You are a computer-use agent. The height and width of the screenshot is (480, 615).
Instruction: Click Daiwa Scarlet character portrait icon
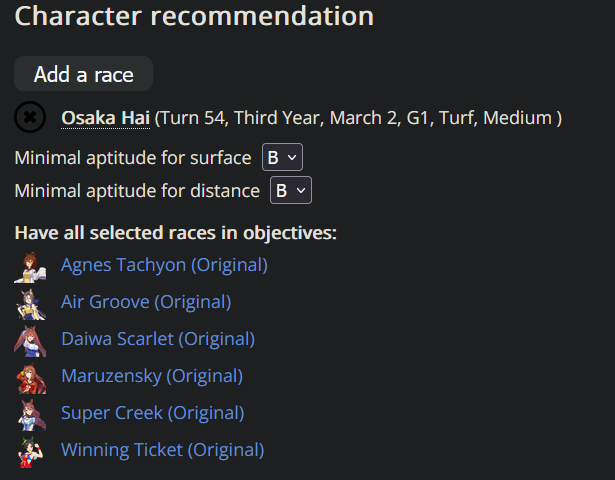pos(30,341)
